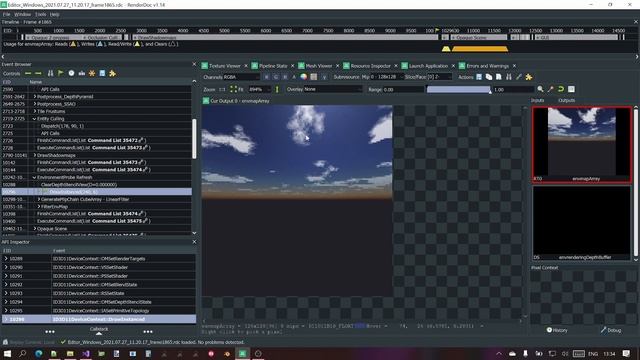Toggle the checkerboard background icon

(x=313, y=77)
